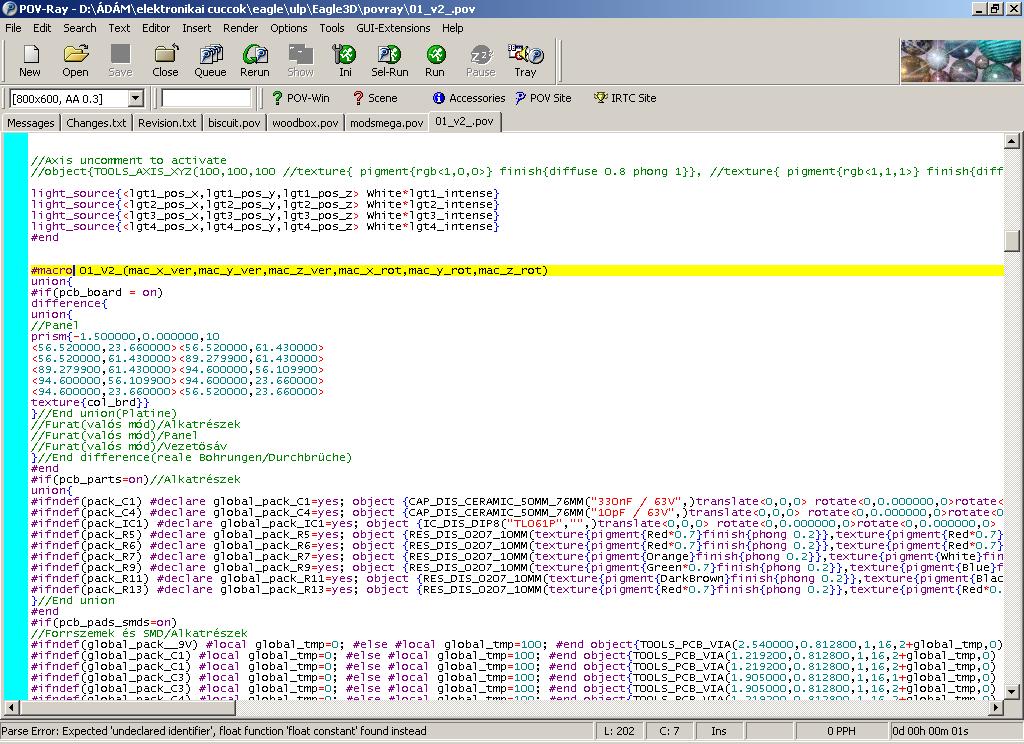Open the Insert menu

point(196,28)
